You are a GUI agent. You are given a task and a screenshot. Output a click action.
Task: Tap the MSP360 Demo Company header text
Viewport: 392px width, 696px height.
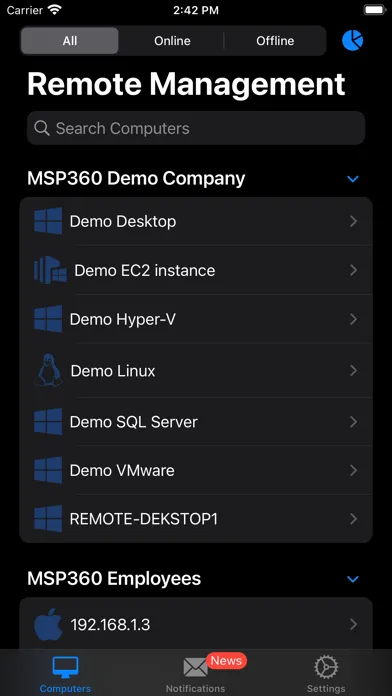[136, 179]
